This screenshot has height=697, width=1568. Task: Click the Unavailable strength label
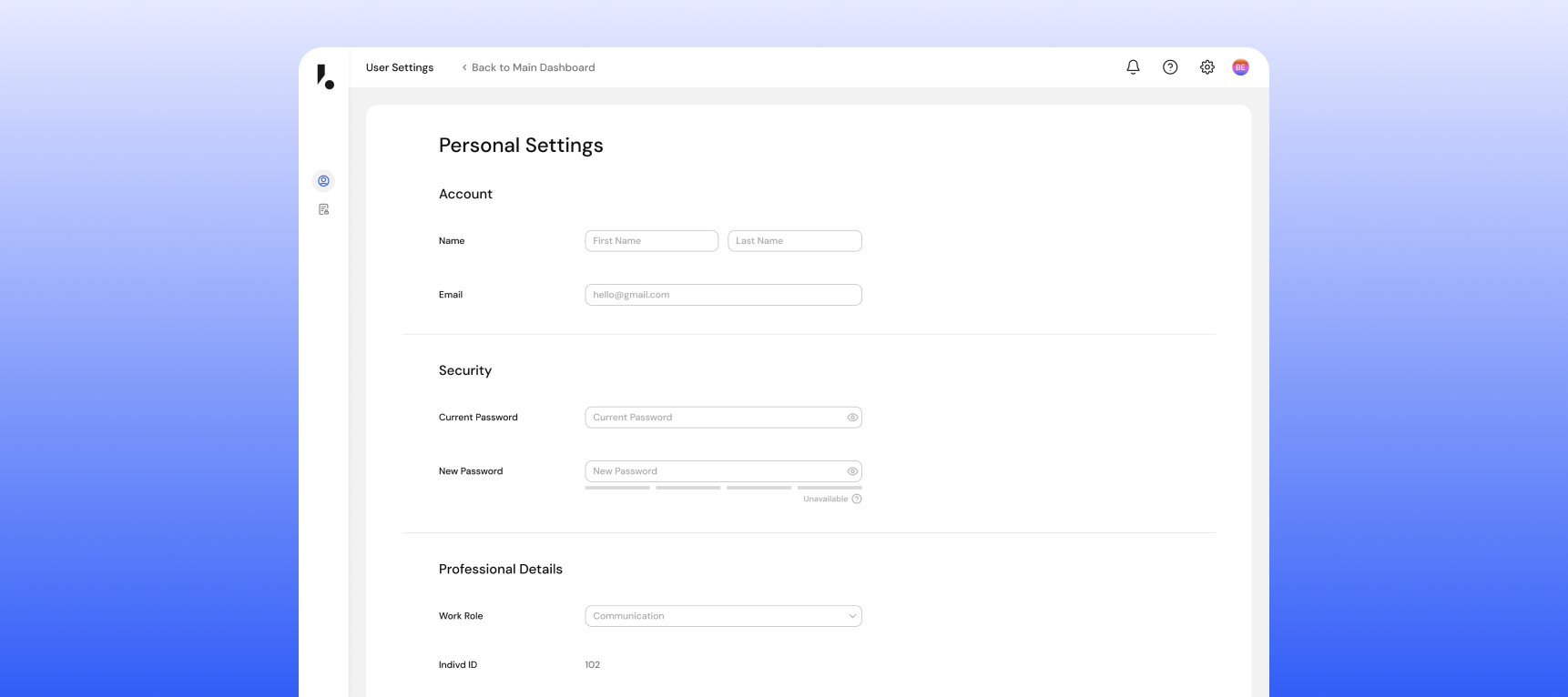click(x=825, y=499)
